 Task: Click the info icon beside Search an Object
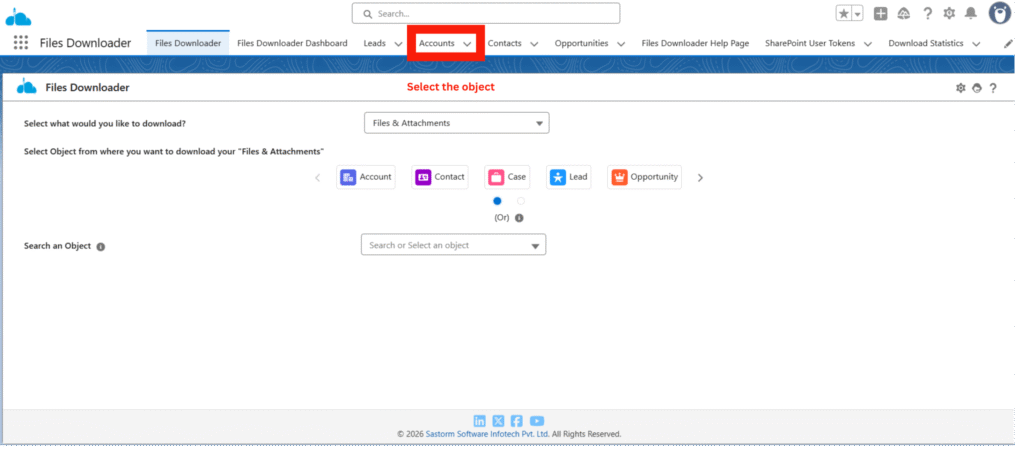click(x=101, y=247)
